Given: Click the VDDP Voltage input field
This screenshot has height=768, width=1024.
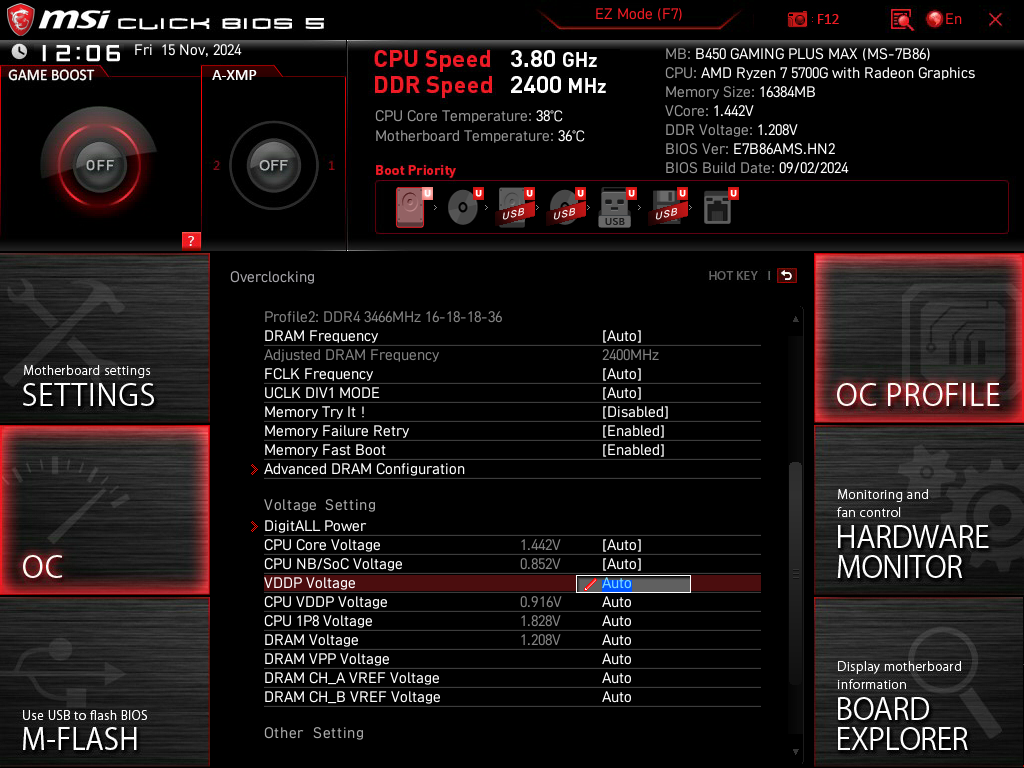Looking at the screenshot, I should coord(633,583).
